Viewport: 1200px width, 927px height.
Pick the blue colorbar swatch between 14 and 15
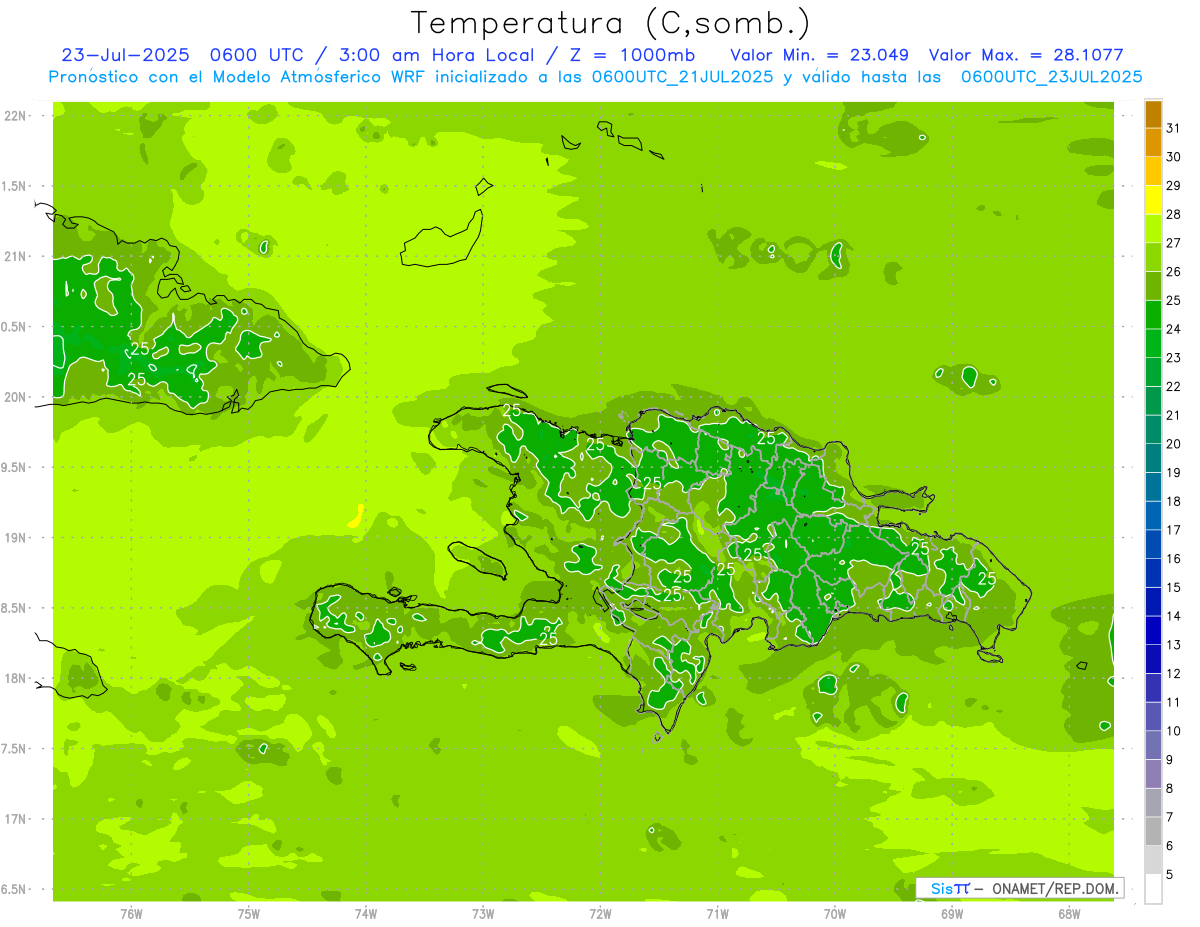[1153, 602]
